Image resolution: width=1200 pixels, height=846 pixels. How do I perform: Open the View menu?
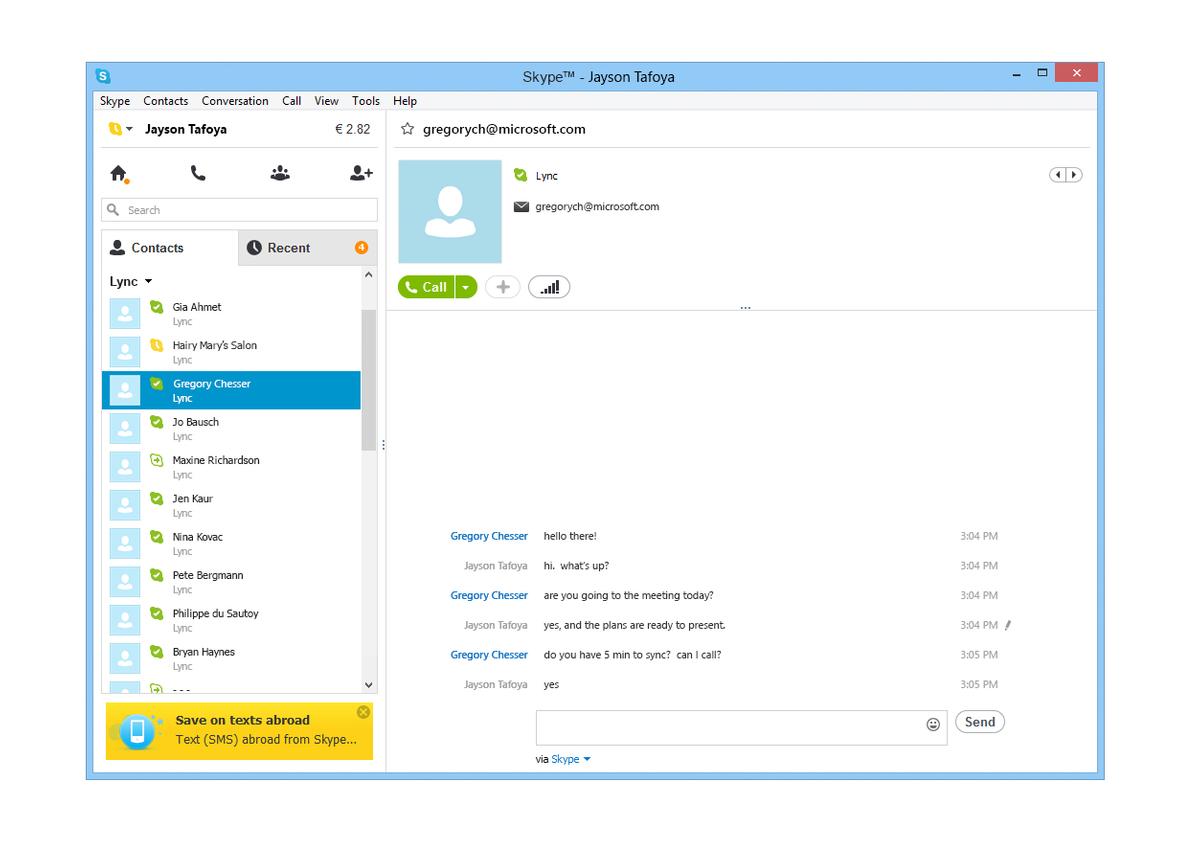point(327,101)
